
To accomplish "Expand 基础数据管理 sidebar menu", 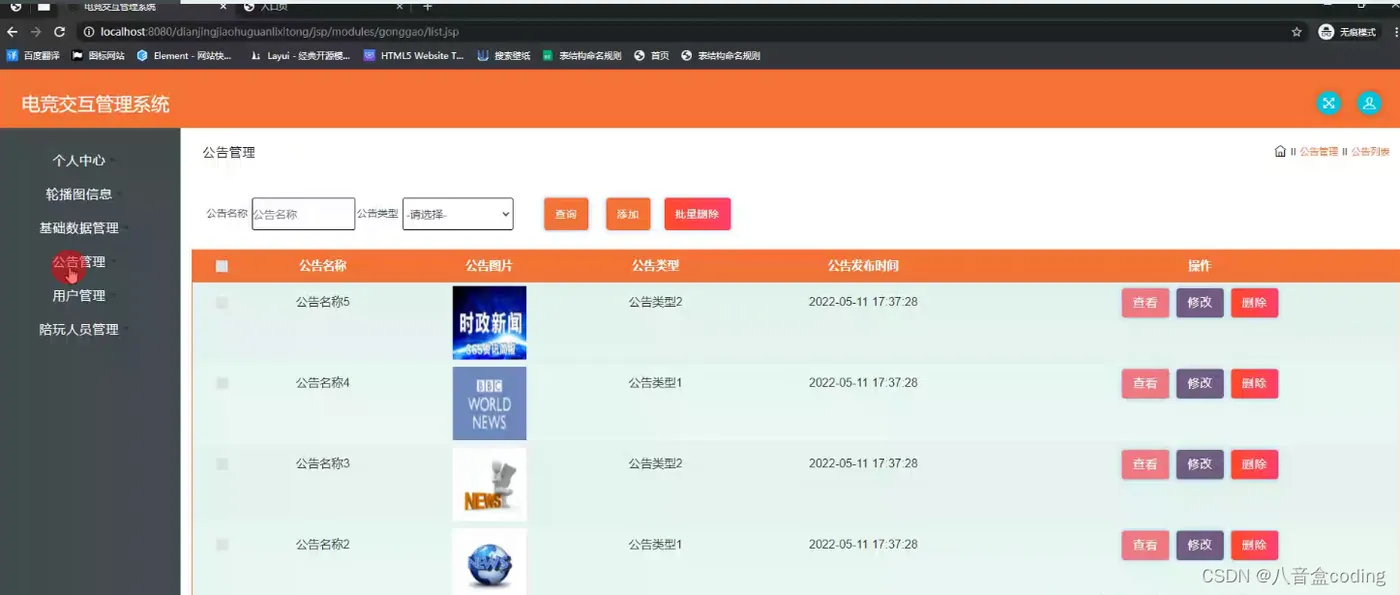I will [x=79, y=228].
